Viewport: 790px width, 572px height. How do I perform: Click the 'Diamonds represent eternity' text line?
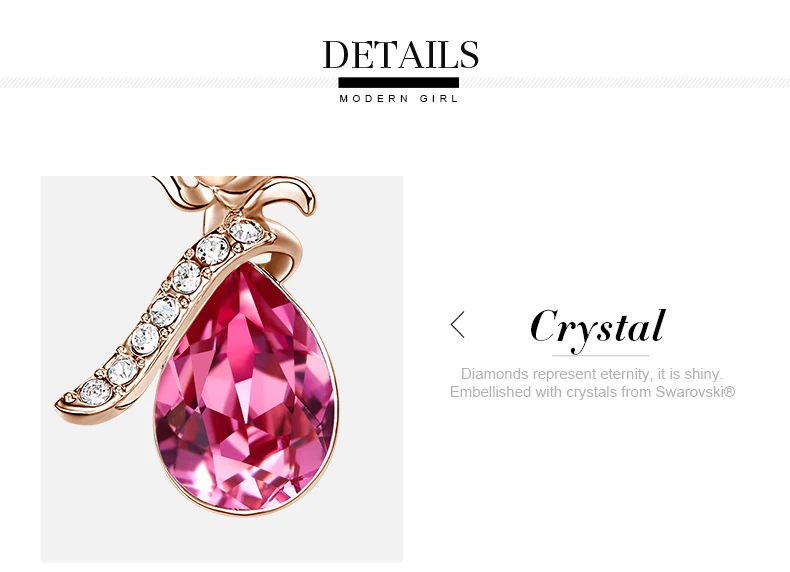[592, 374]
